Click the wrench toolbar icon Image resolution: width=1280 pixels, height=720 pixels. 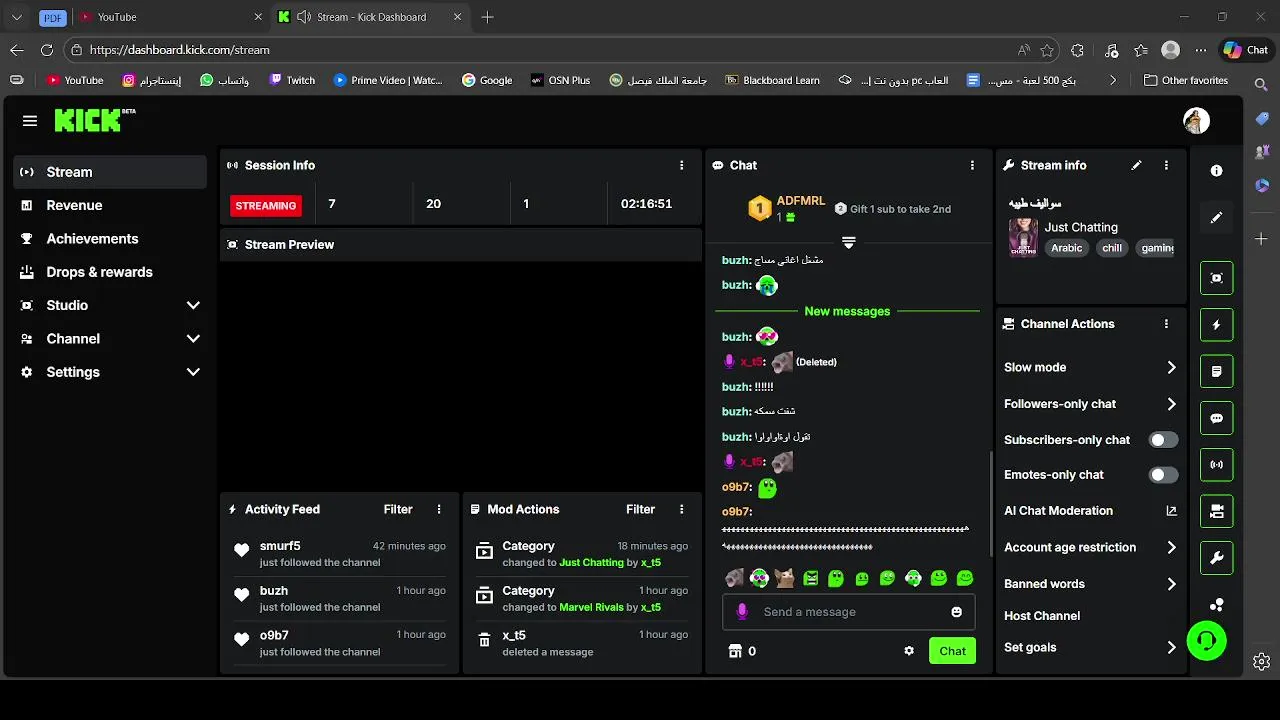point(1217,558)
